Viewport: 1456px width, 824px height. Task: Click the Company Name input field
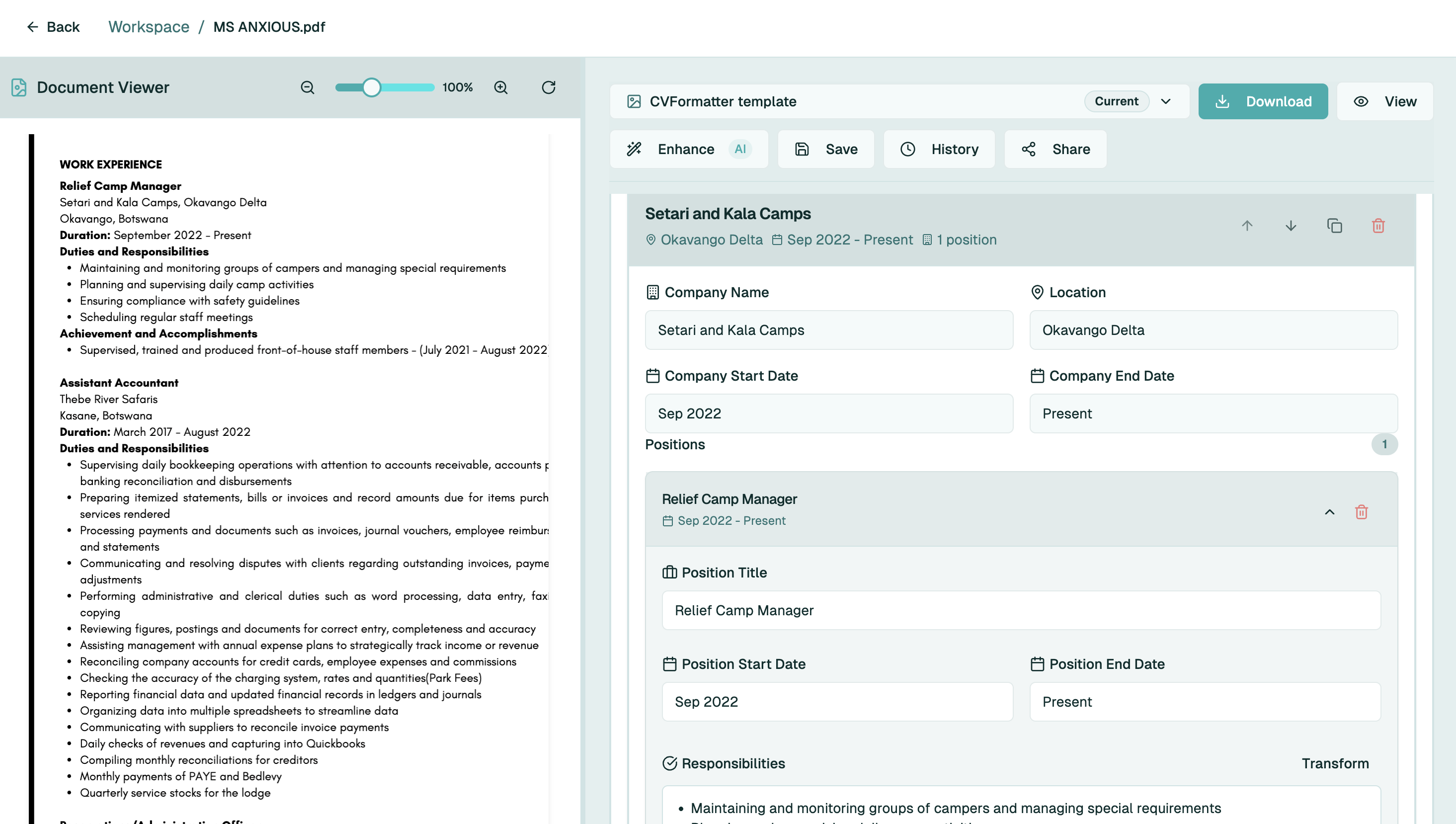point(828,330)
